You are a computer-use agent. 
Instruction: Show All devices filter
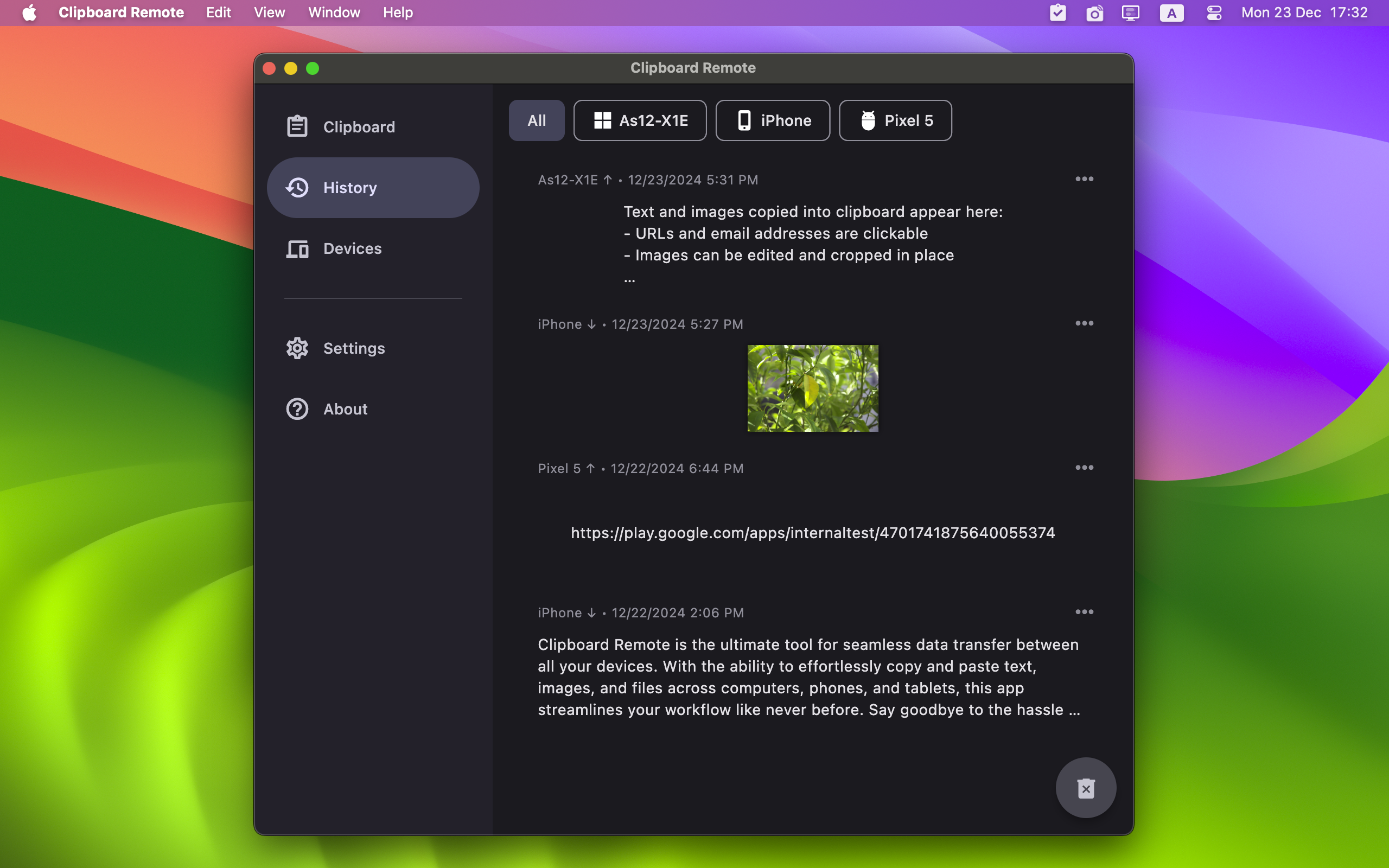point(537,120)
